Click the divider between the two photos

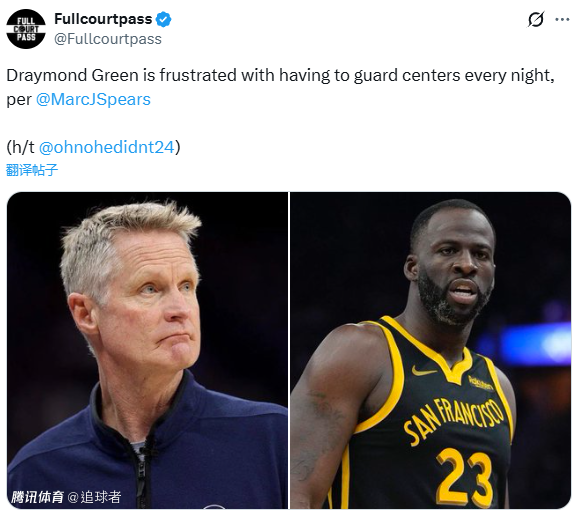[289, 350]
